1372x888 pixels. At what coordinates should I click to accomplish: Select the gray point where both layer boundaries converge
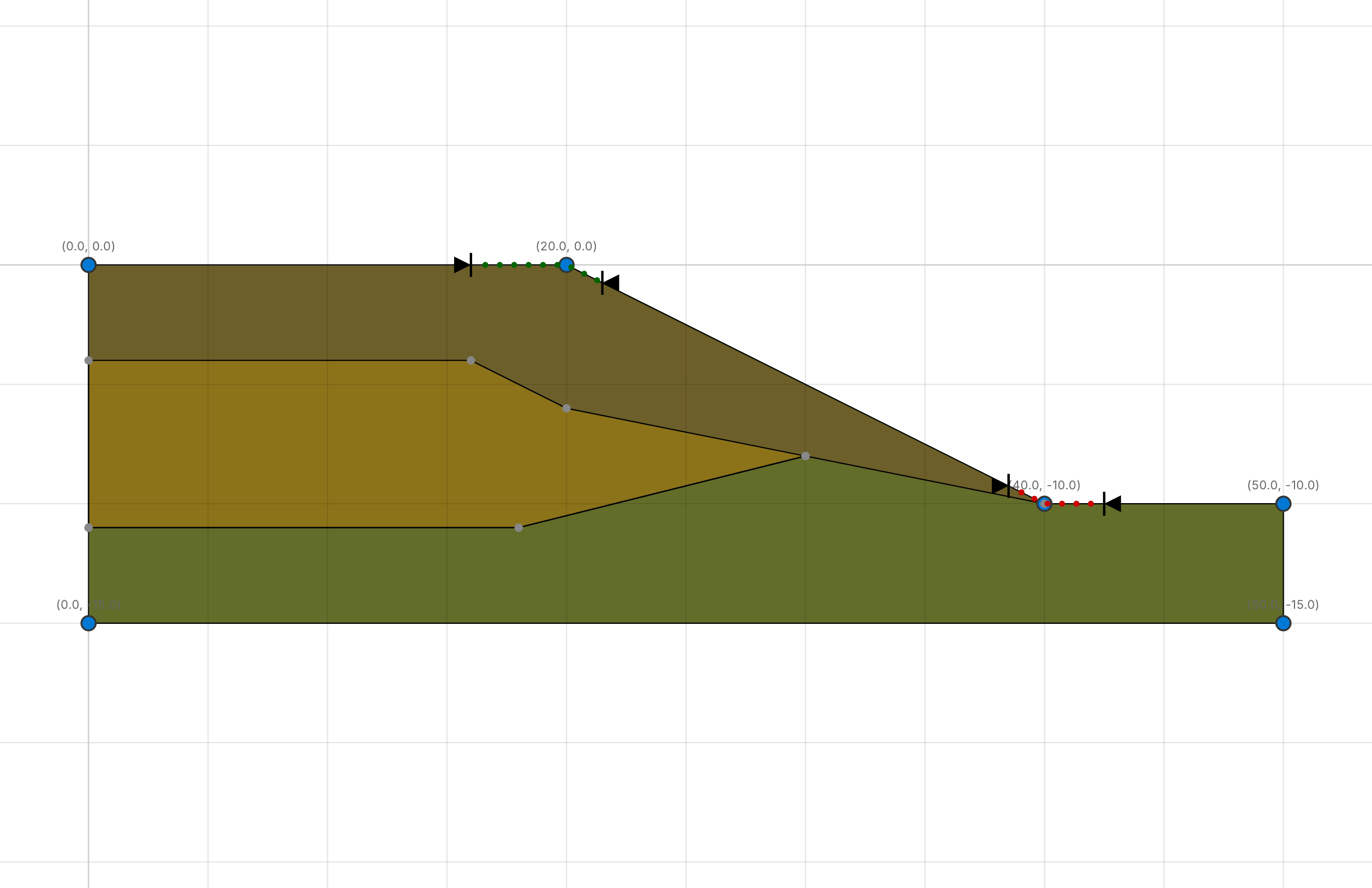click(x=806, y=456)
